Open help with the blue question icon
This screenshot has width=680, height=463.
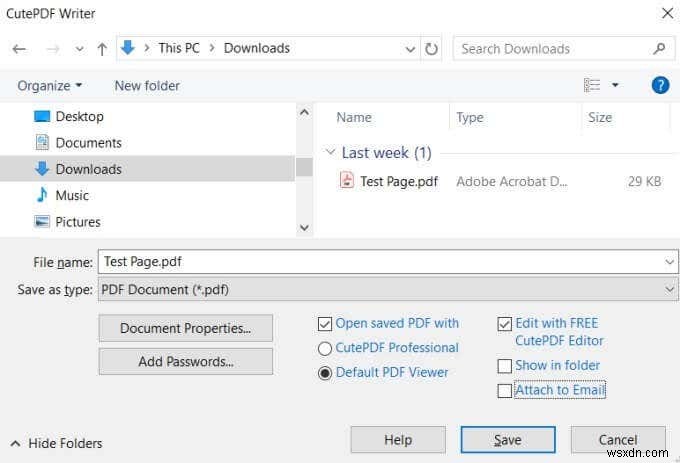pyautogui.click(x=660, y=85)
